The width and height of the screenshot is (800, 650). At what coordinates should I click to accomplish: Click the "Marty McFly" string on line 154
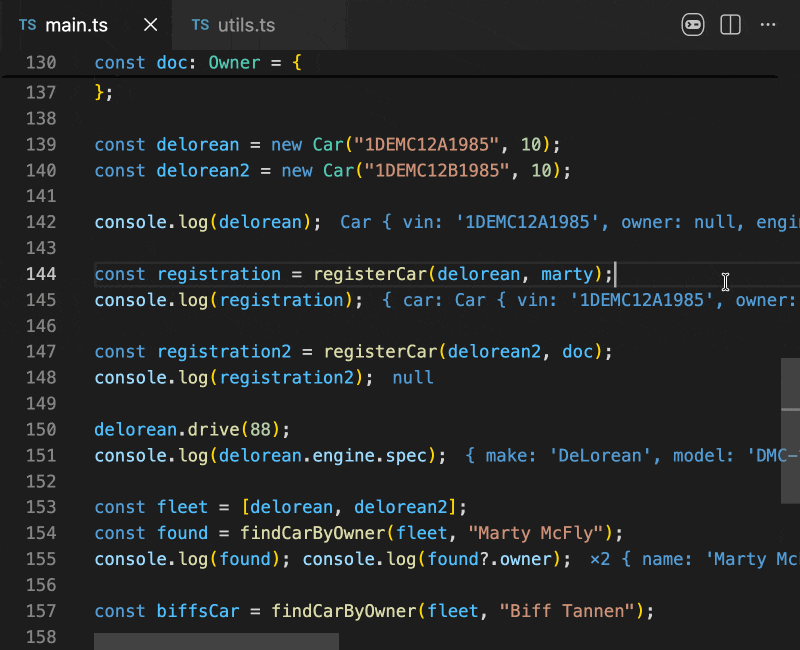pos(536,533)
